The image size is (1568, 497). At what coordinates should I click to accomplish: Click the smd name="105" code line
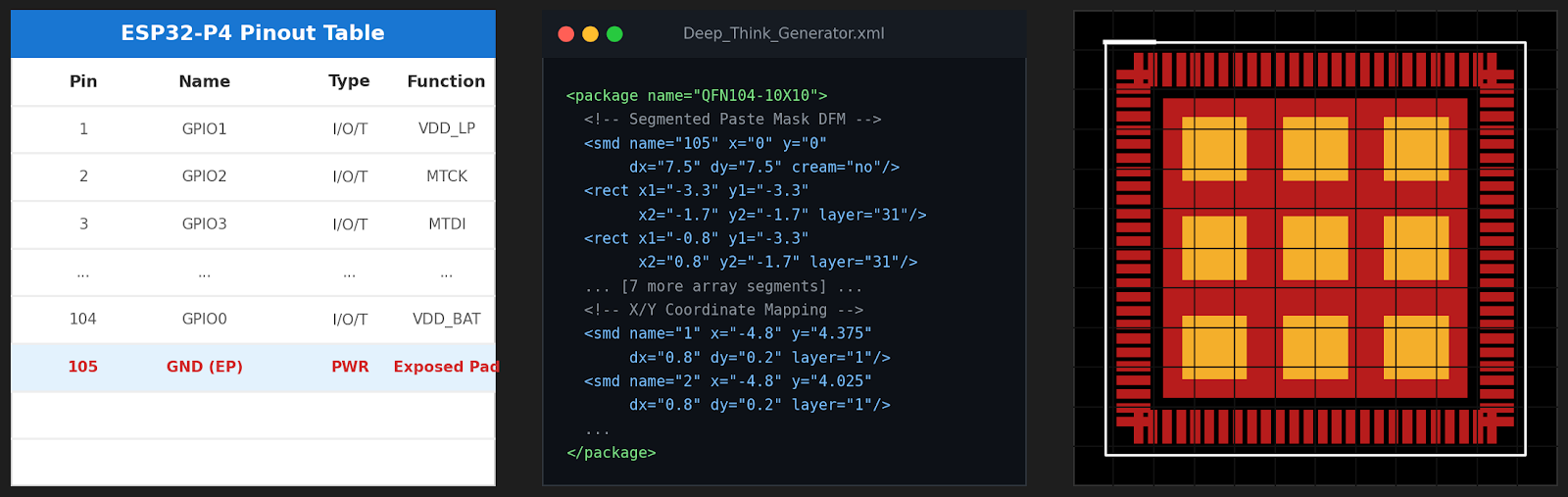click(706, 143)
